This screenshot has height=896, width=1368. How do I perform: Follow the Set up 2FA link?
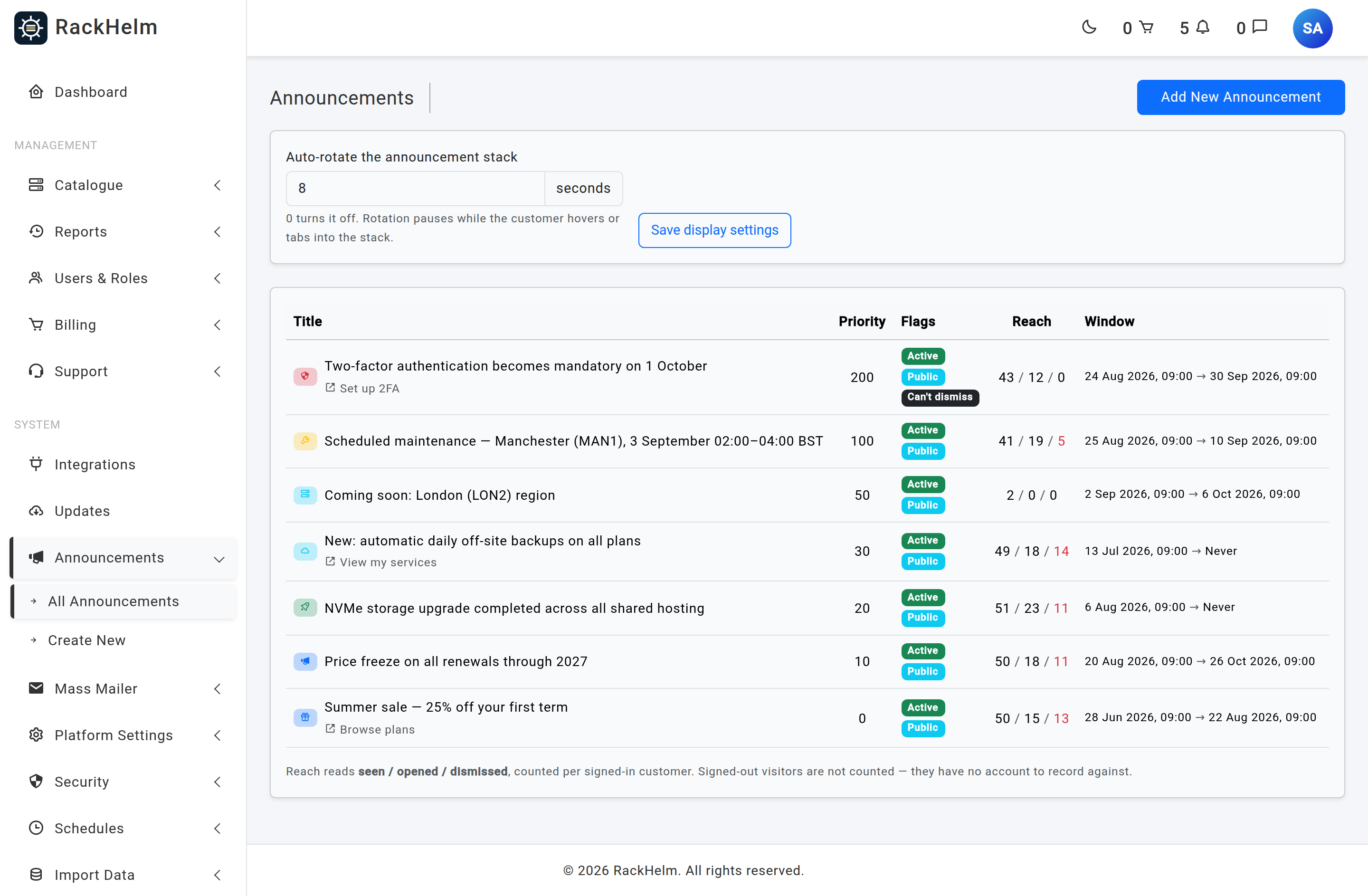[x=363, y=388]
